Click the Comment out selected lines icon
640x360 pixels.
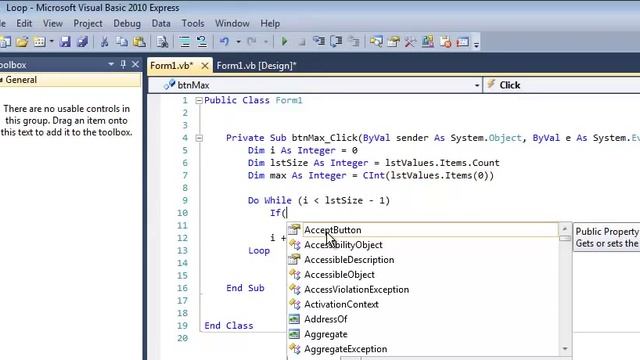point(185,42)
